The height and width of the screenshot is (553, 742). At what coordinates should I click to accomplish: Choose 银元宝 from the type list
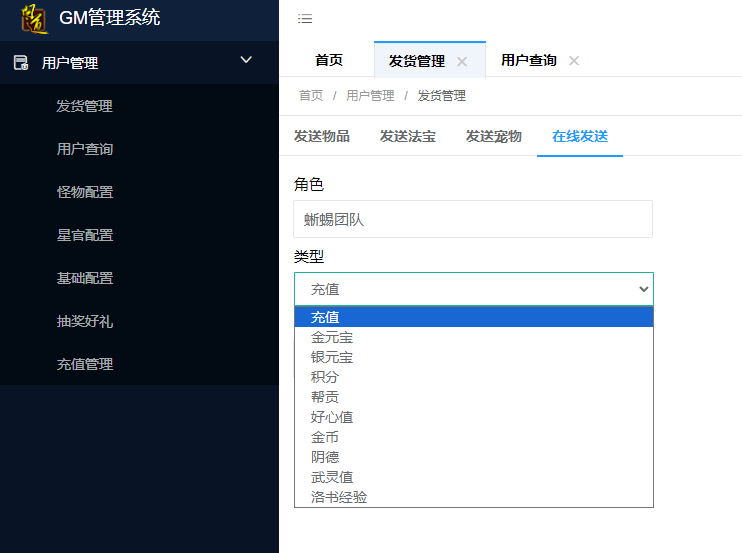tap(332, 357)
